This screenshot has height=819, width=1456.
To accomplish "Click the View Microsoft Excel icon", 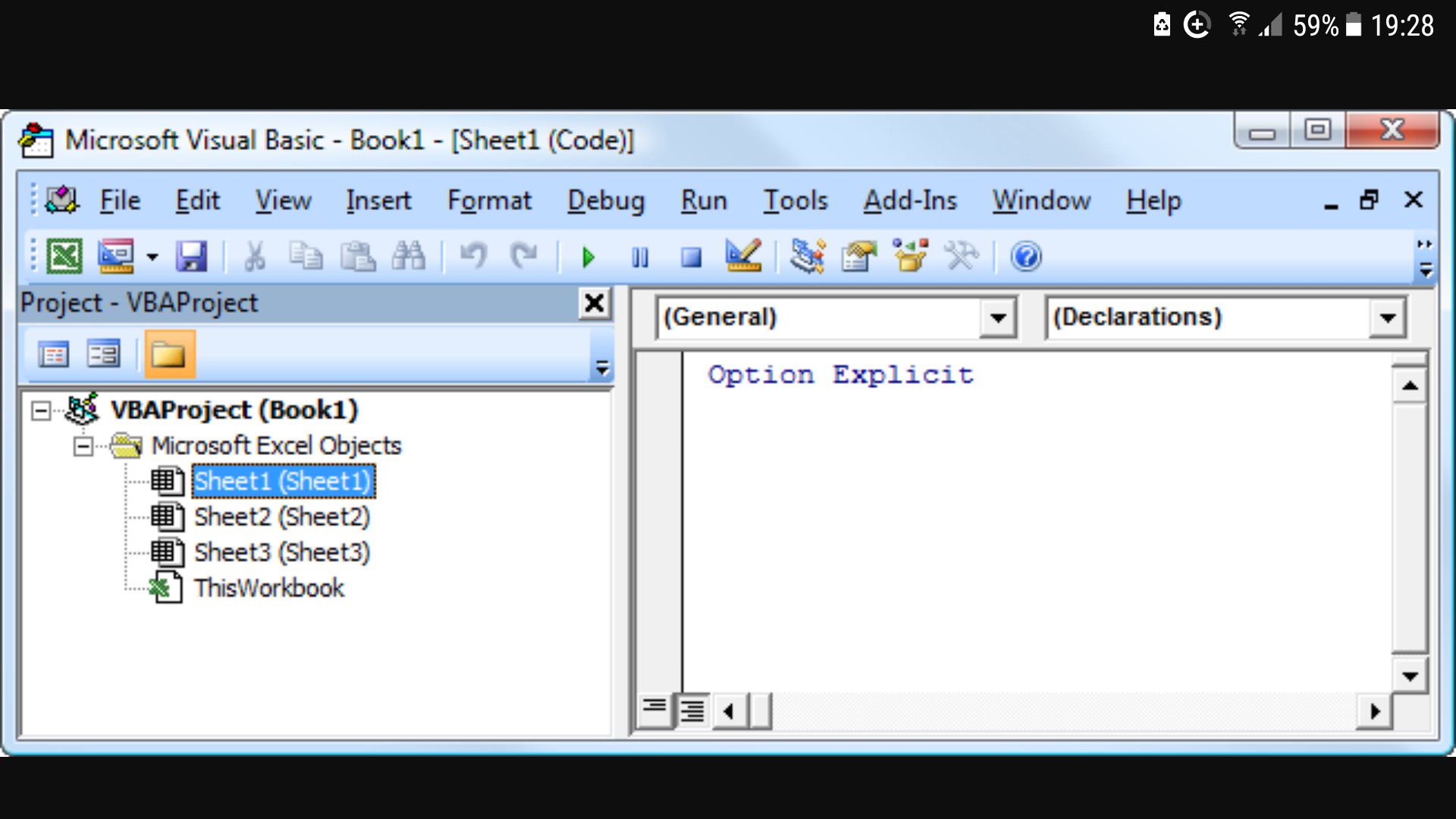I will [64, 256].
